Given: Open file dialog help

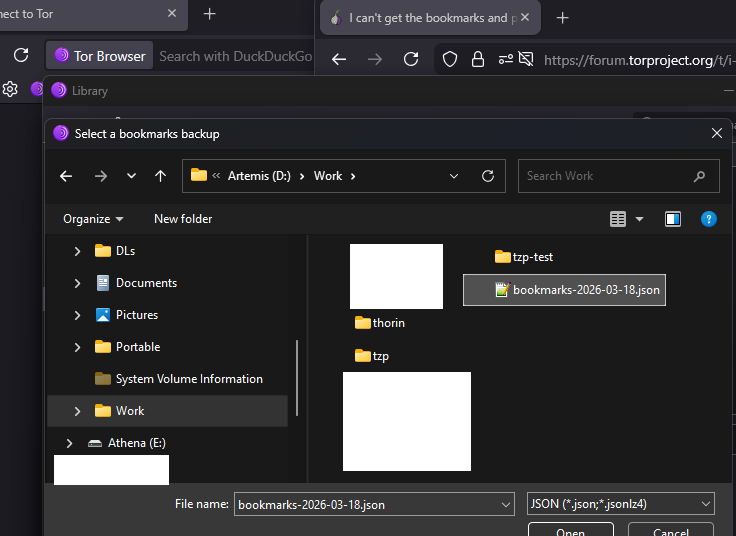Looking at the screenshot, I should (x=708, y=219).
